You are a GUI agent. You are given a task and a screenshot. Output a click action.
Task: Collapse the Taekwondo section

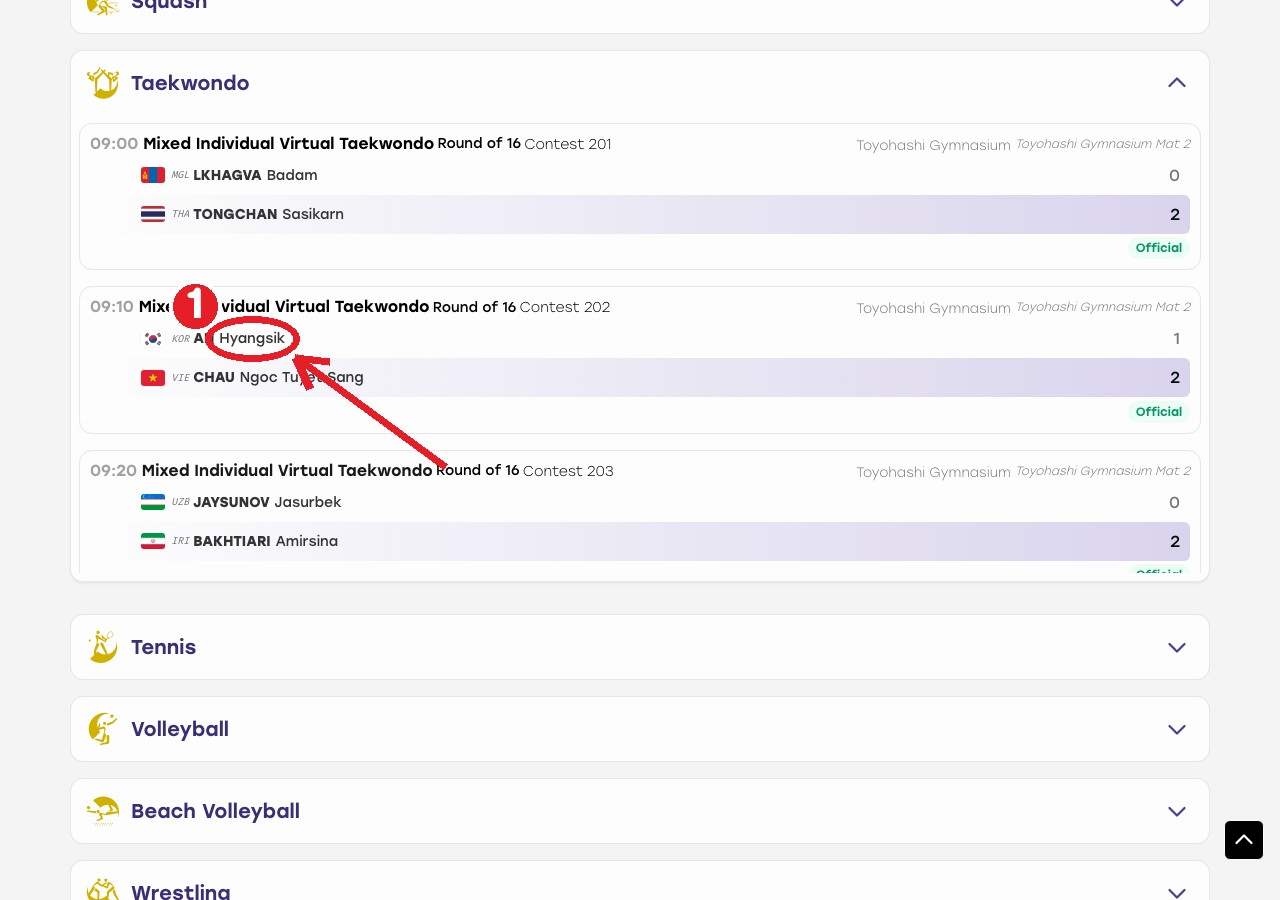pos(1177,83)
